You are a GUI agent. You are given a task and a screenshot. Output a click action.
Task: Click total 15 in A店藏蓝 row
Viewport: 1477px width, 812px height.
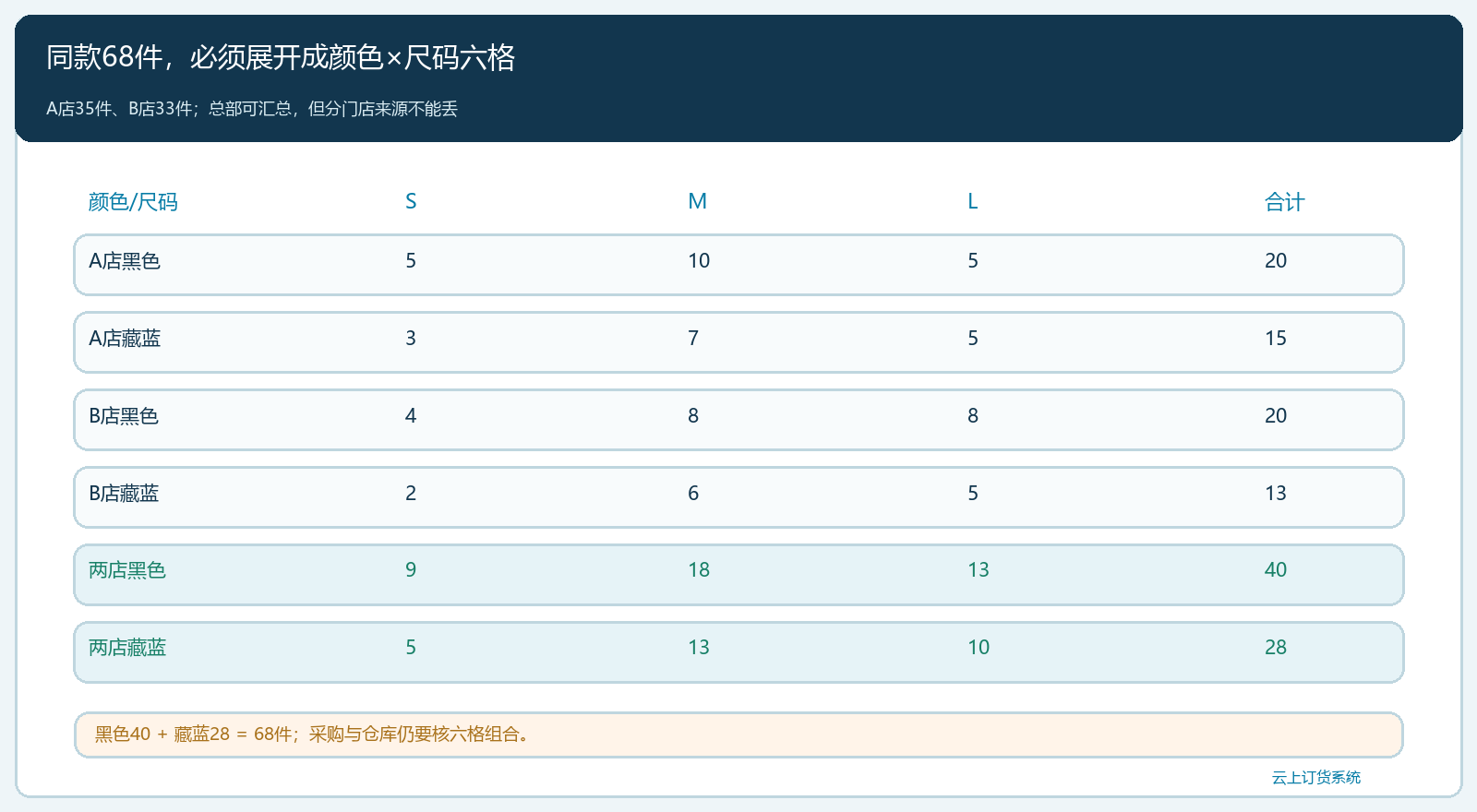[x=1276, y=339]
